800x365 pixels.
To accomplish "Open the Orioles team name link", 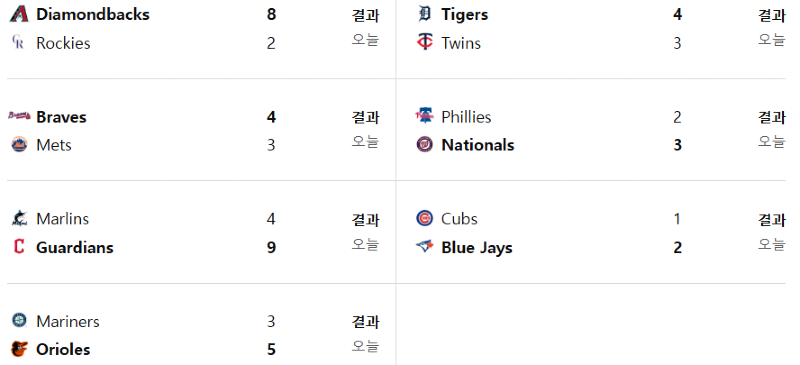I will (x=63, y=350).
